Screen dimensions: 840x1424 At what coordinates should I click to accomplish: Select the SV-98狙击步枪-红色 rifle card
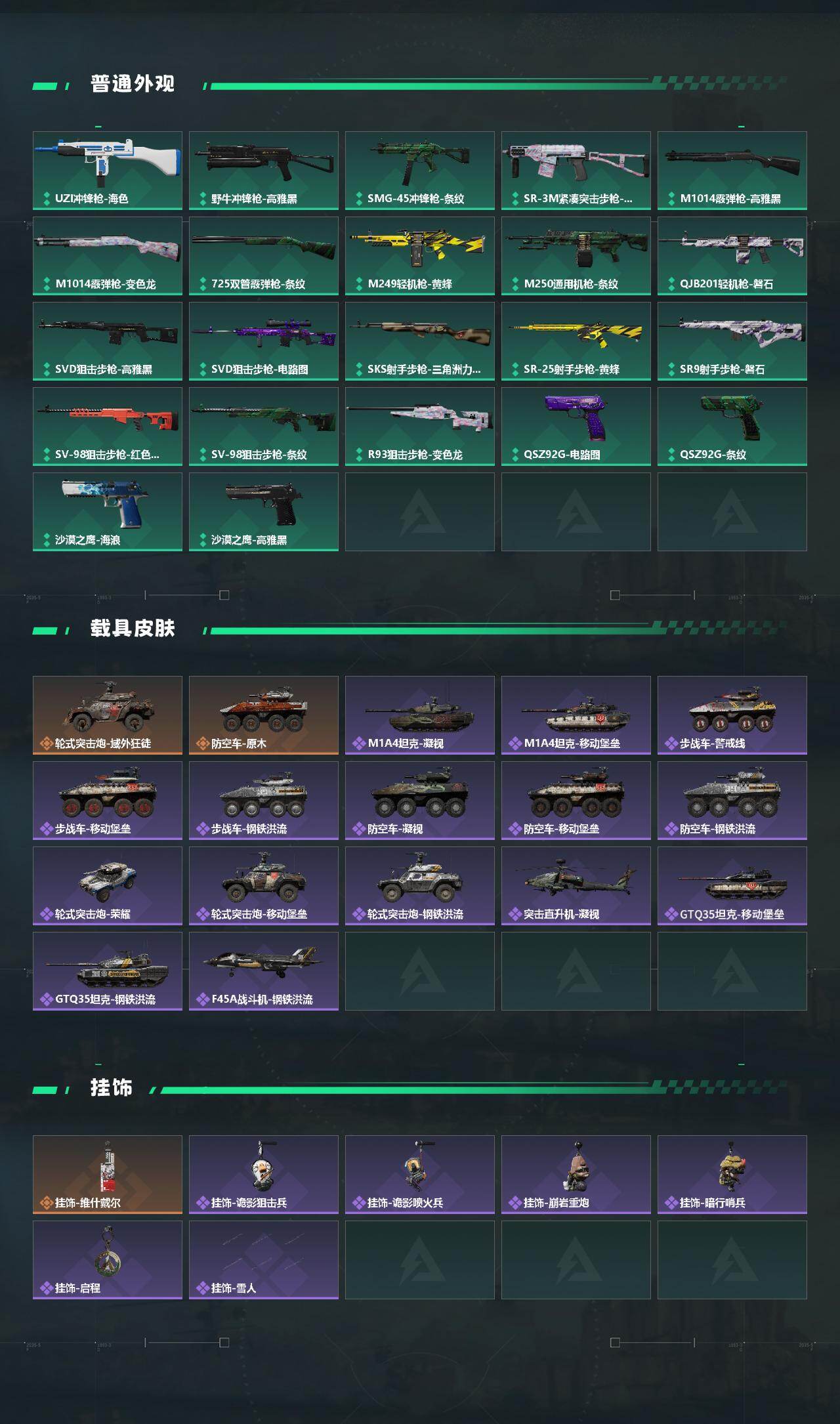coord(108,427)
